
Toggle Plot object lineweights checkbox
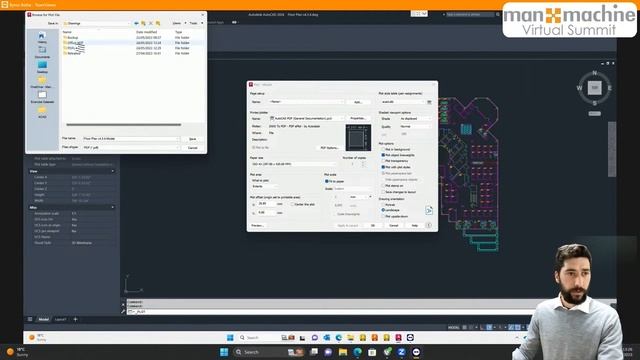(x=383, y=155)
